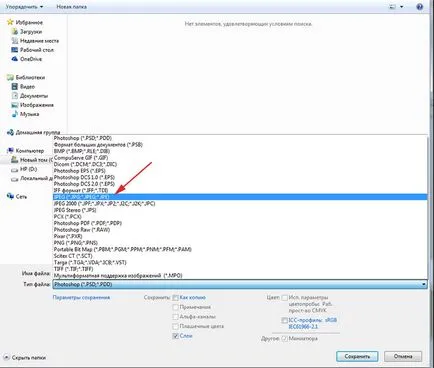The image size is (434, 368).
Task: Select Библиотеки in the sidebar
Action: [x=30, y=77]
